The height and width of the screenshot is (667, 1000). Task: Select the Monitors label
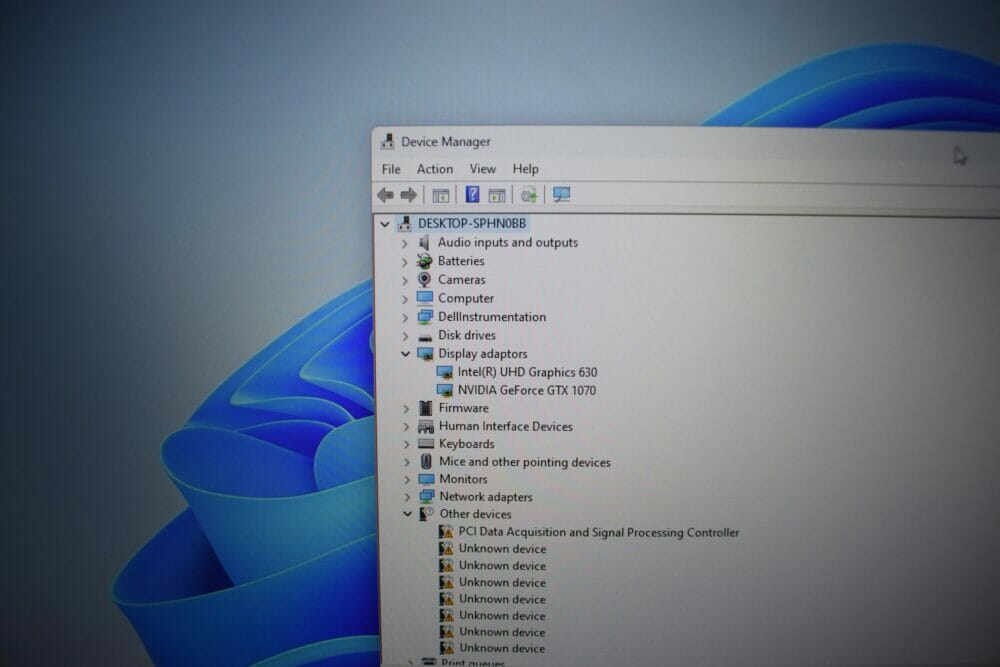click(x=463, y=479)
